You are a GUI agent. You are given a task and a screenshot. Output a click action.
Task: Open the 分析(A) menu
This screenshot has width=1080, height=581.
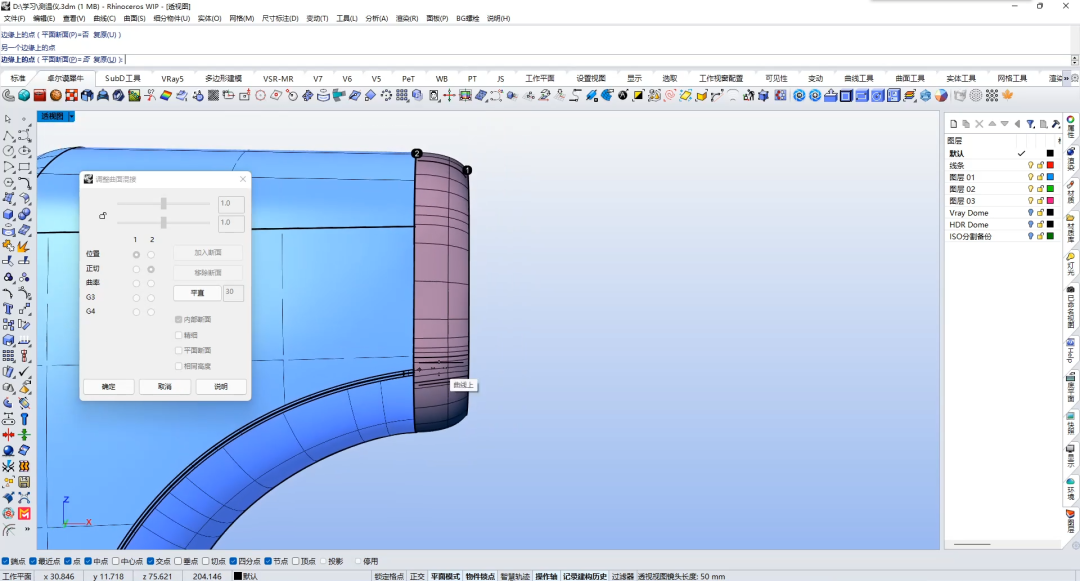coord(377,19)
